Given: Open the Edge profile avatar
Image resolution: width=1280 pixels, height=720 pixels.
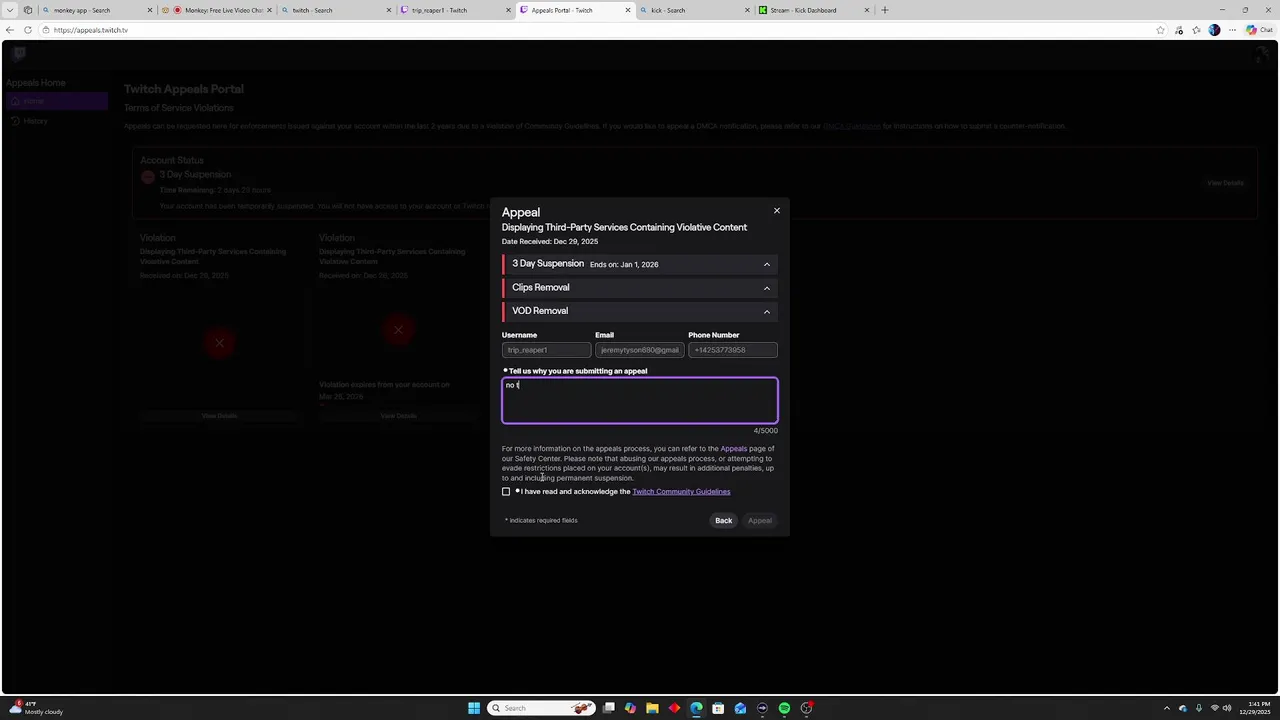Looking at the screenshot, I should pyautogui.click(x=1214, y=30).
